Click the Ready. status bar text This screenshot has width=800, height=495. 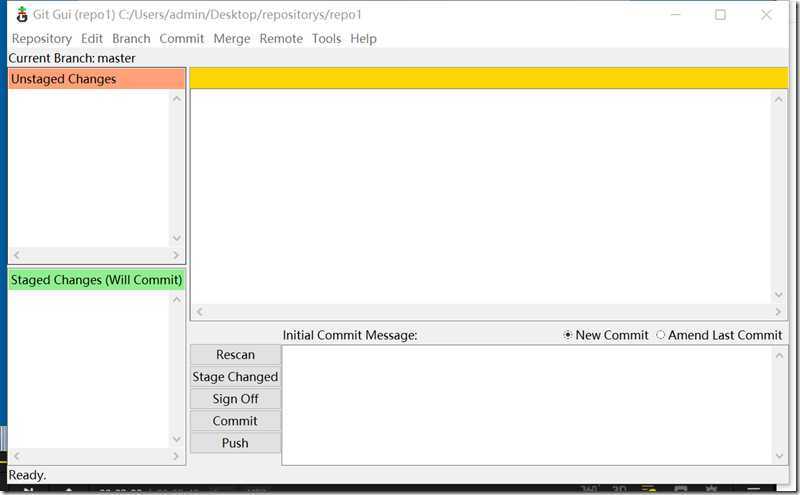[x=27, y=475]
